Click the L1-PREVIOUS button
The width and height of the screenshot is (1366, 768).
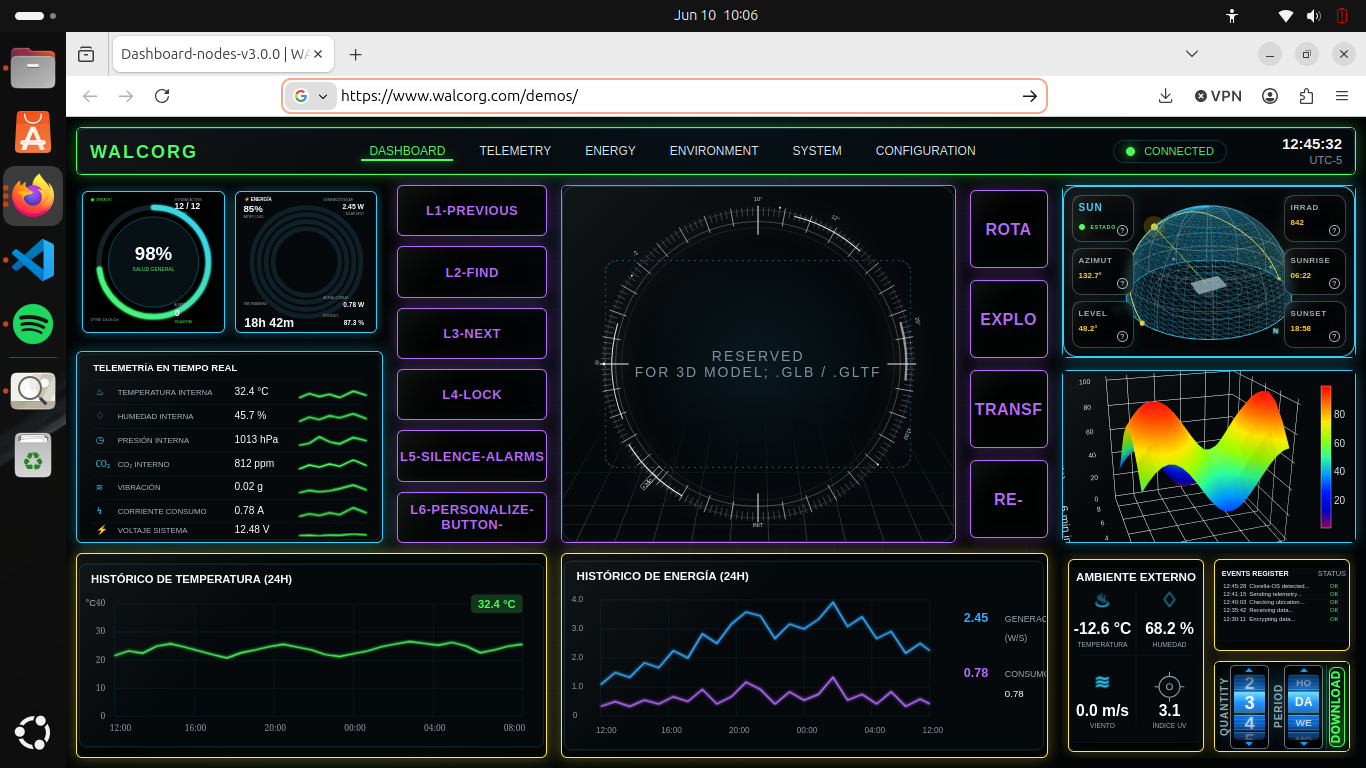[x=472, y=210]
